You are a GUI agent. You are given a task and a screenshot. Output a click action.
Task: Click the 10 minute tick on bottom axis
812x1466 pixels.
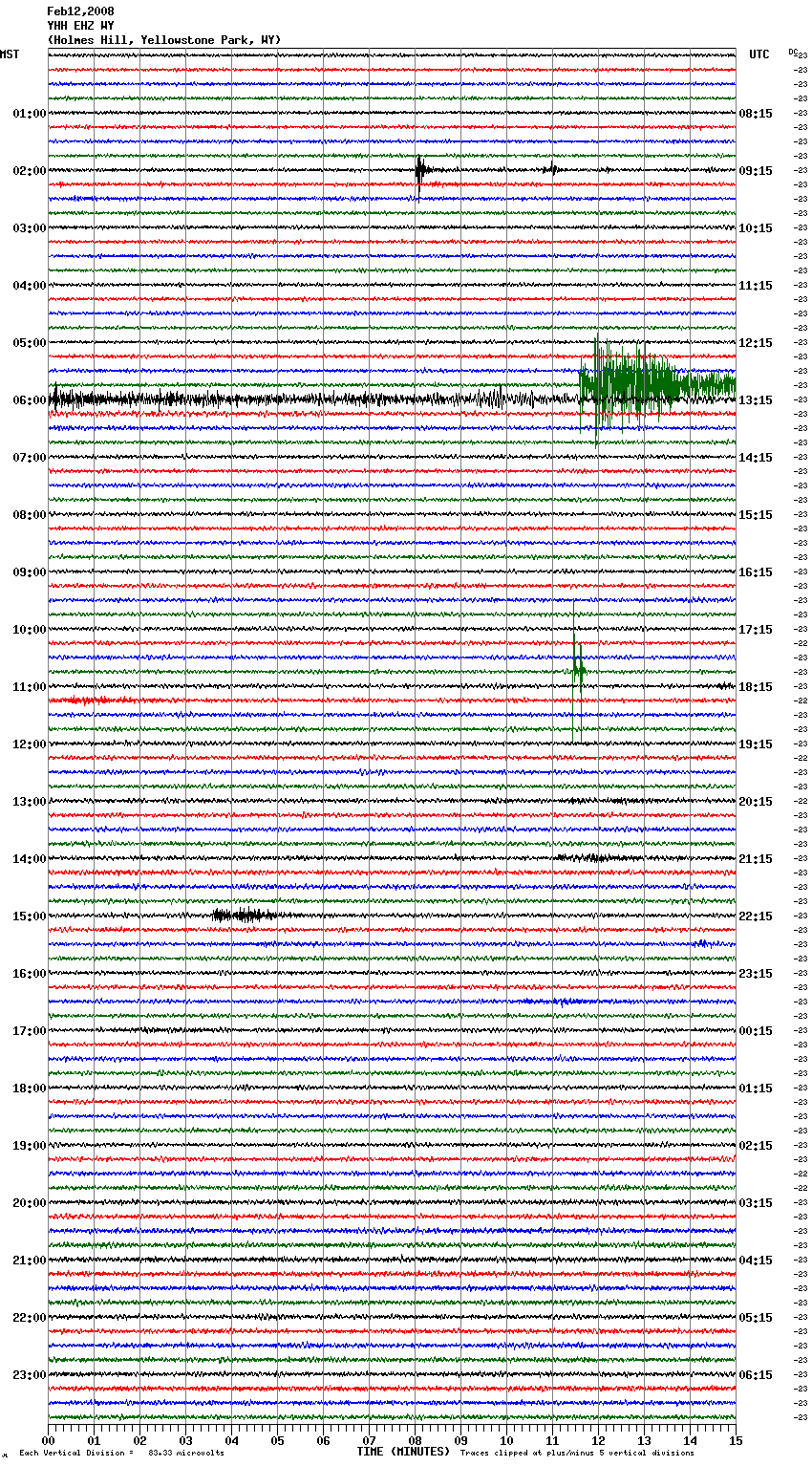point(506,1440)
